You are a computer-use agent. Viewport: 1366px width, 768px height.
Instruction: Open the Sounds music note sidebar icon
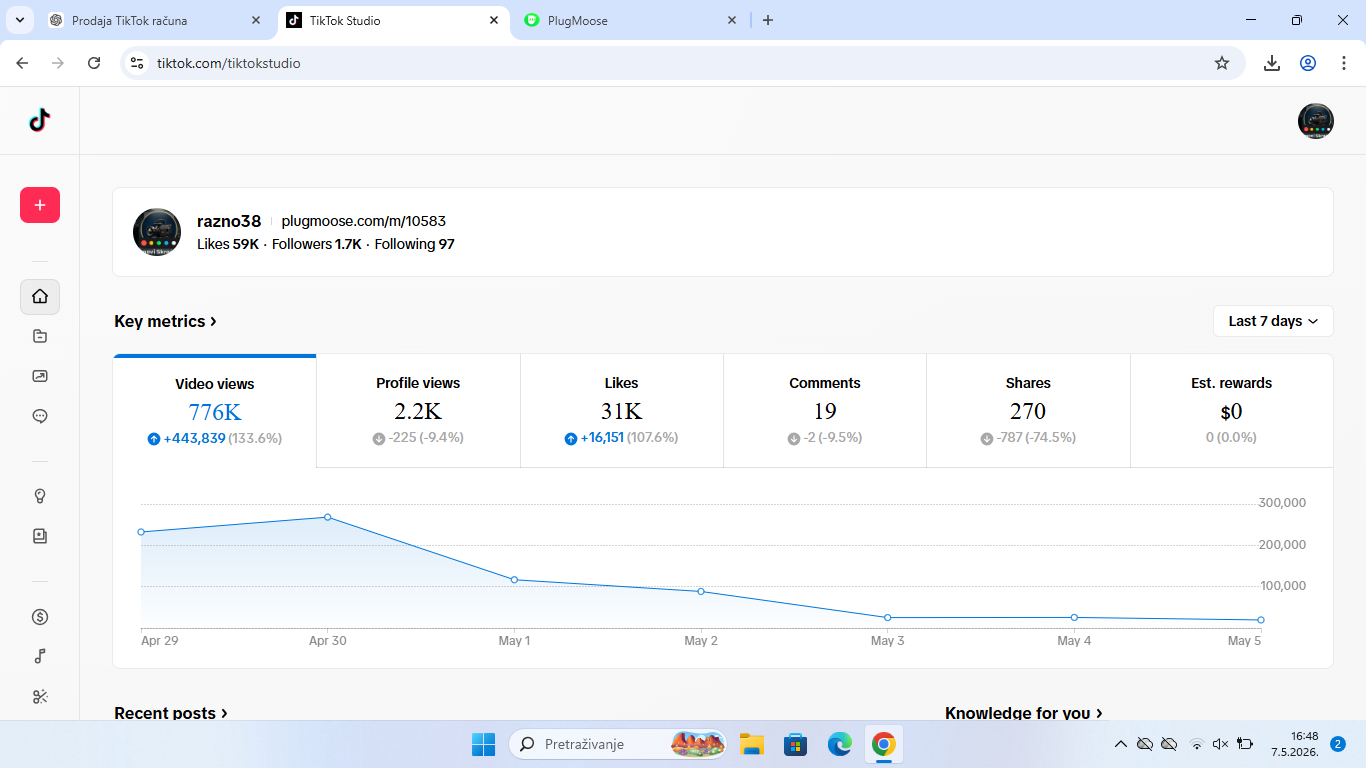[x=40, y=657]
